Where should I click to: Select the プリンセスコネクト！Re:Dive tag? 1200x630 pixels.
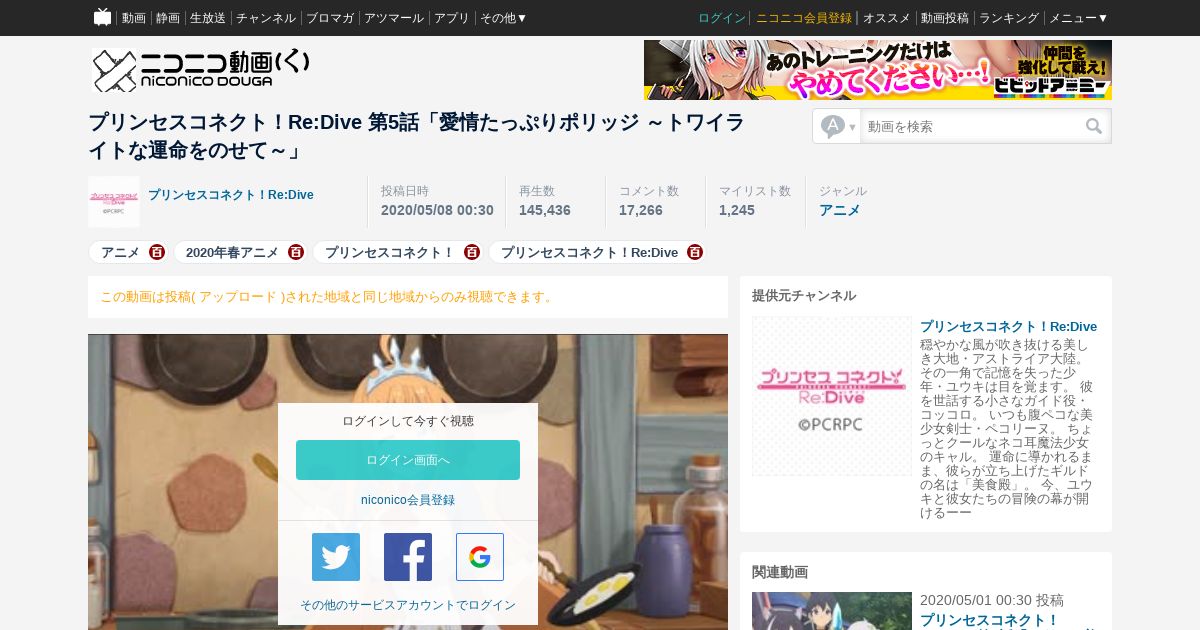[589, 252]
